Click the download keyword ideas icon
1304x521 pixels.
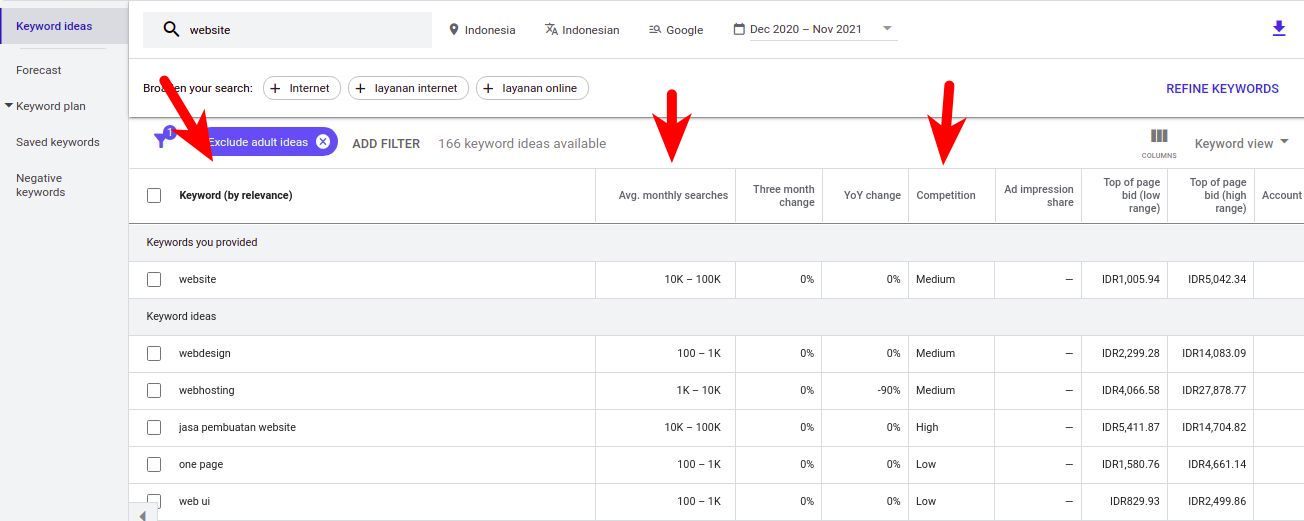[x=1278, y=29]
